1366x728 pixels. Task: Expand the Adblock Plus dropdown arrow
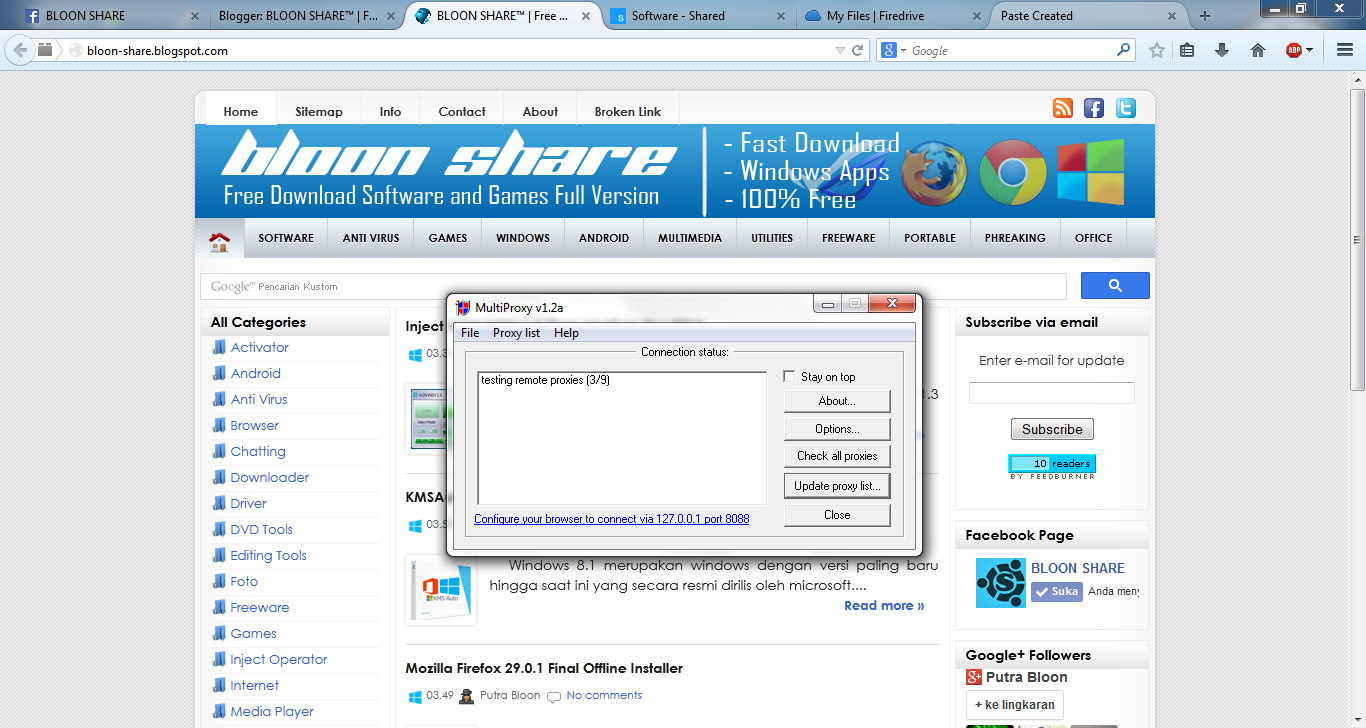point(1309,50)
